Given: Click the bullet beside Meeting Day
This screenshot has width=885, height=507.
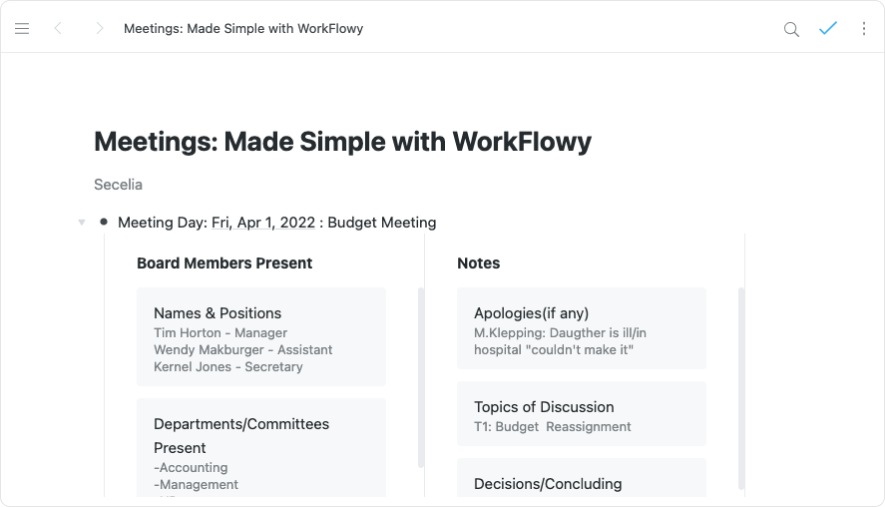Looking at the screenshot, I should coord(104,222).
